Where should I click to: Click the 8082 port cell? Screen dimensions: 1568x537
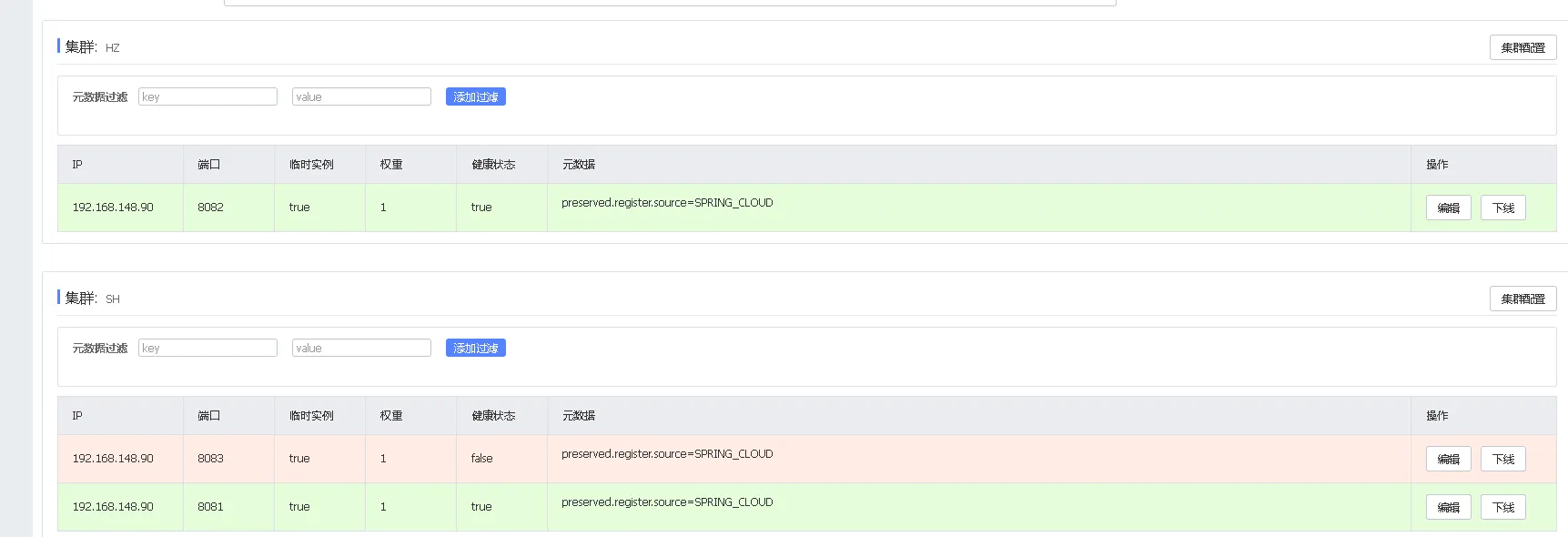(x=210, y=208)
